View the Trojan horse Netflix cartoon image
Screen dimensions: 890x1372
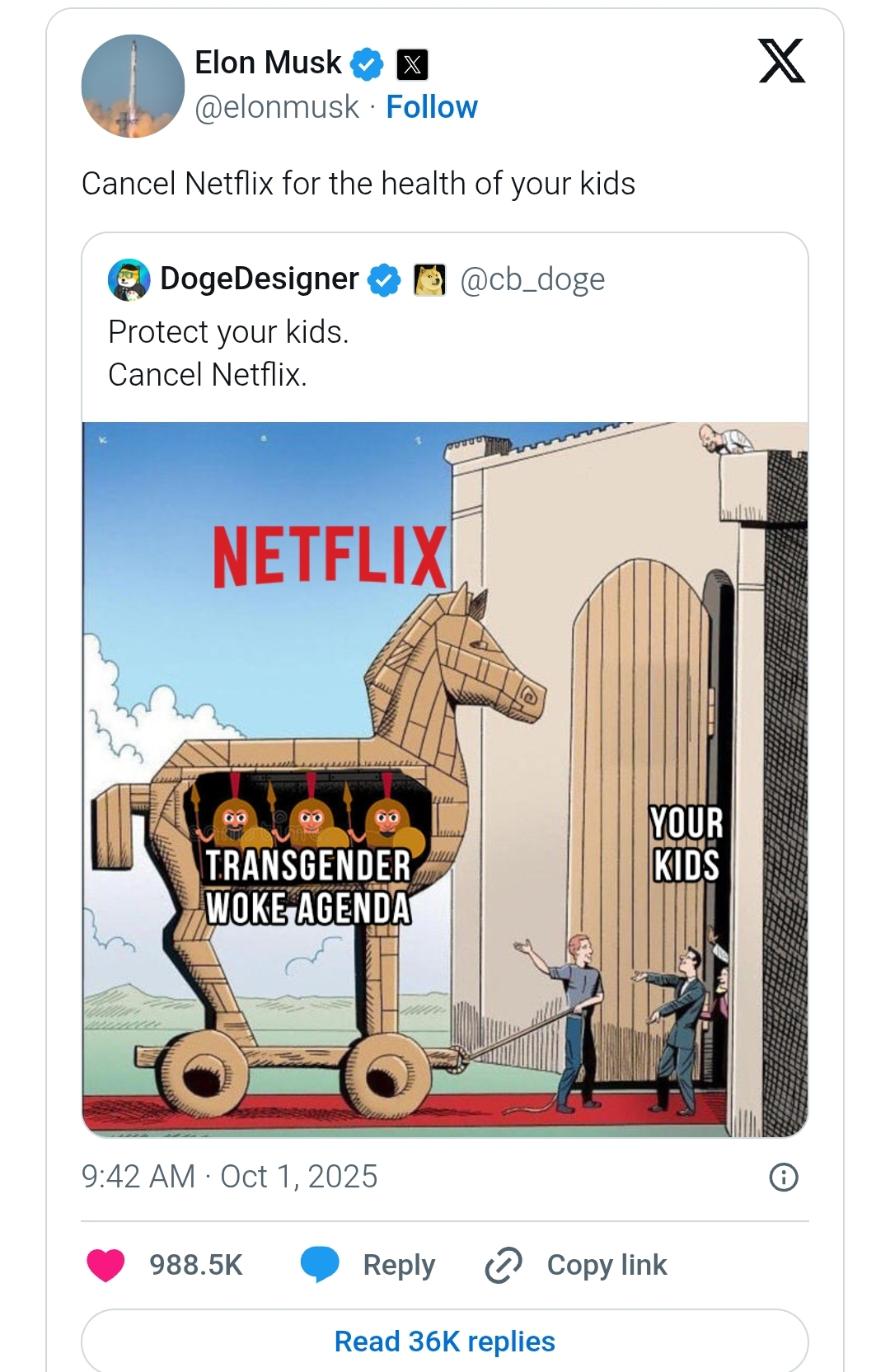click(445, 780)
